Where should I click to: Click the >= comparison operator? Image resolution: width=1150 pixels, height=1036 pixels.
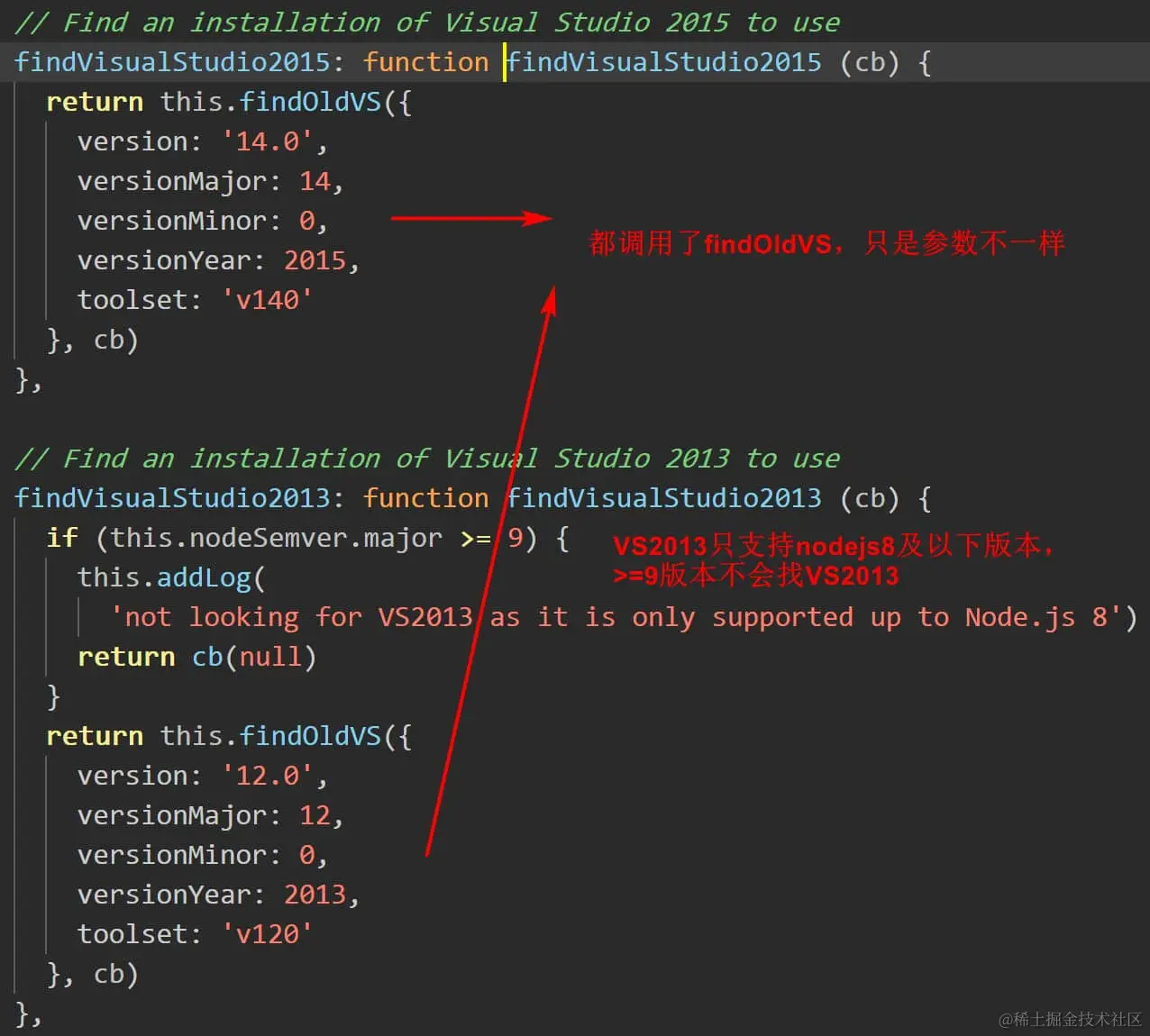(x=475, y=538)
